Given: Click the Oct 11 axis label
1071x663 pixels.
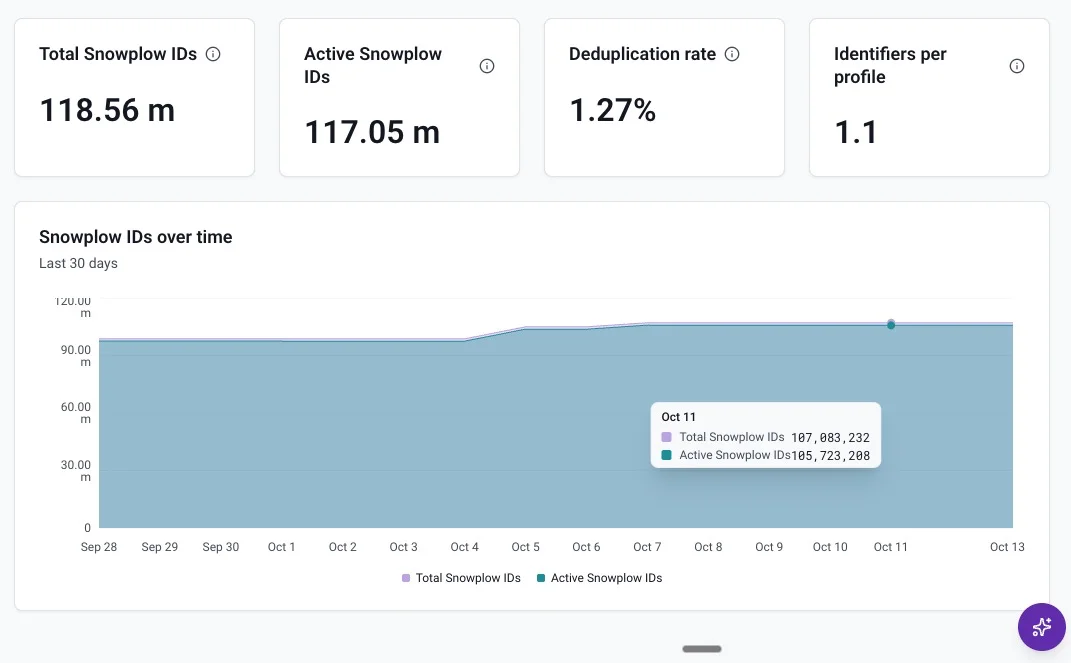Looking at the screenshot, I should tap(891, 547).
